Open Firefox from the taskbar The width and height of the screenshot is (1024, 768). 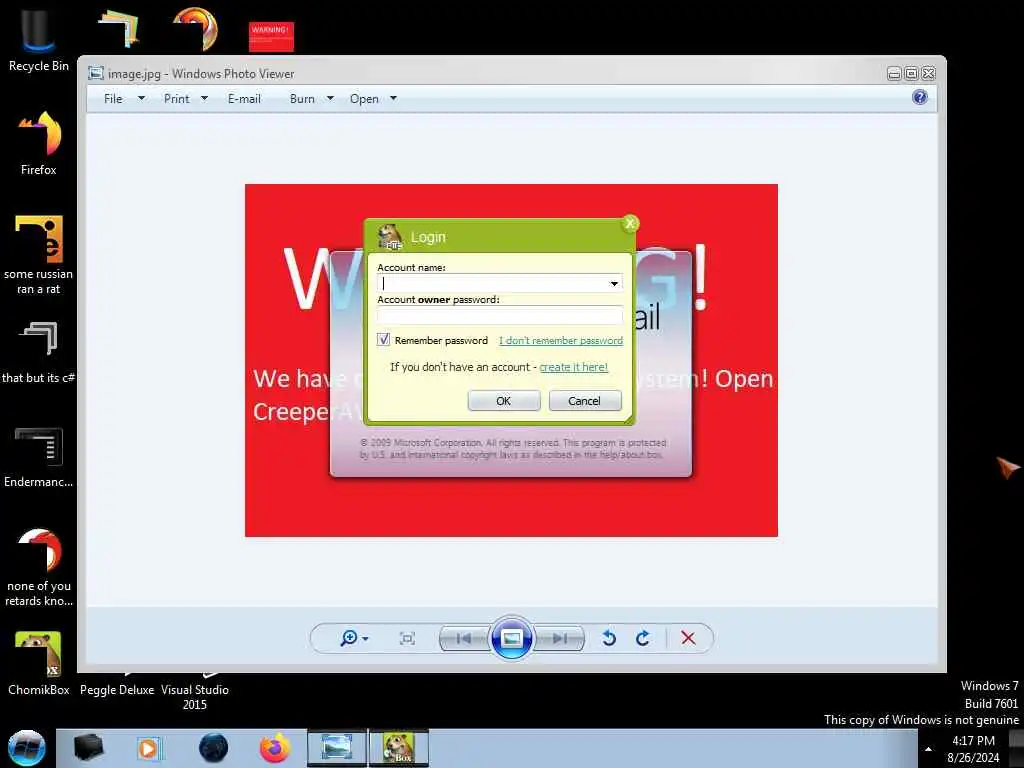[275, 748]
